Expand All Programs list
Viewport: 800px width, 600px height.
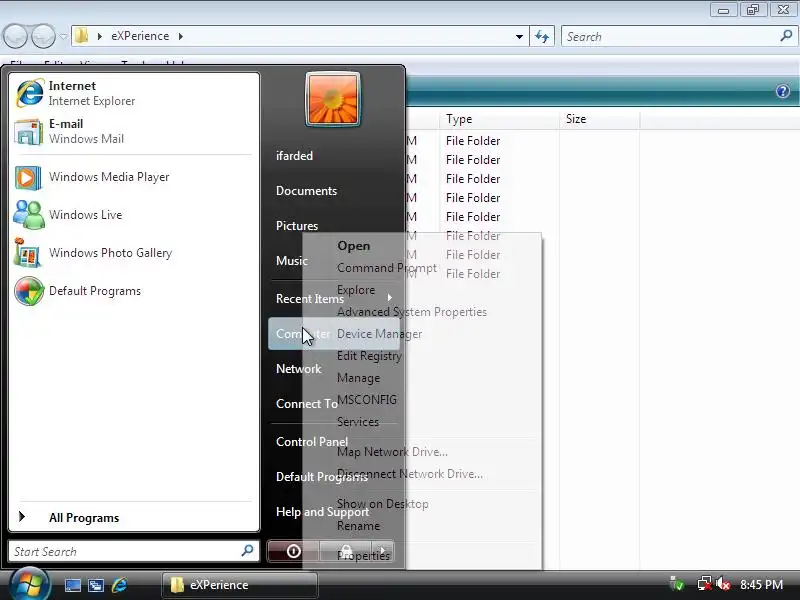point(134,517)
